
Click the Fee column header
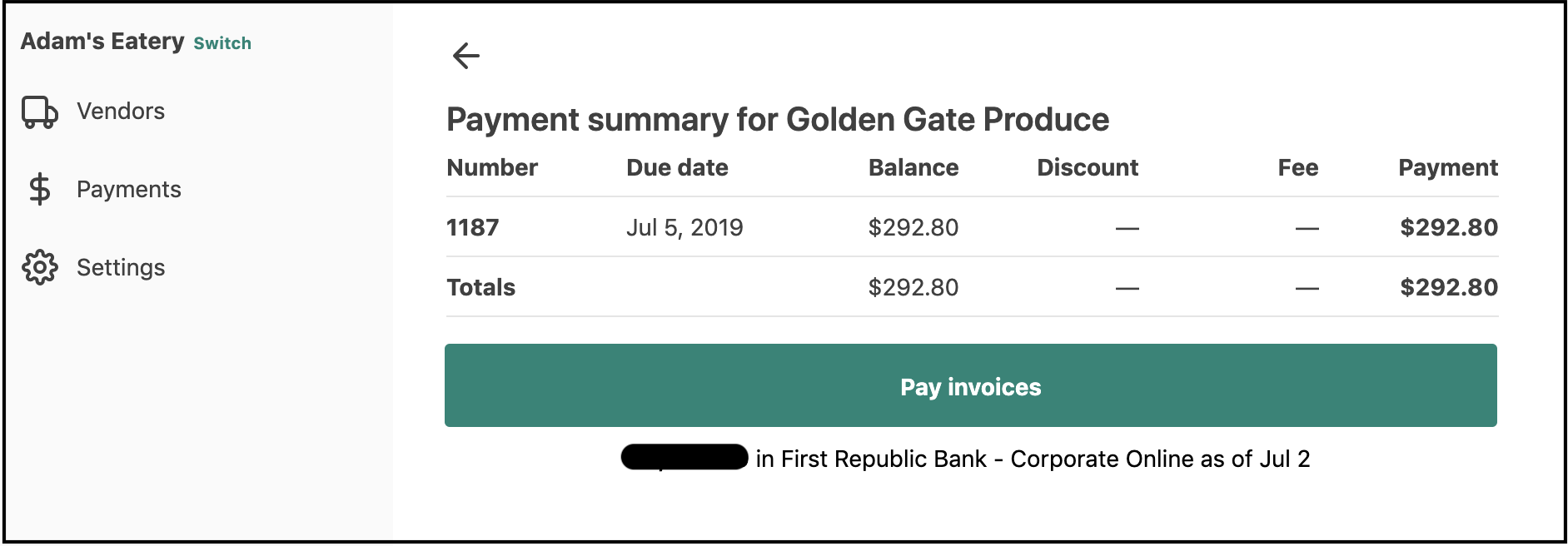click(1298, 167)
